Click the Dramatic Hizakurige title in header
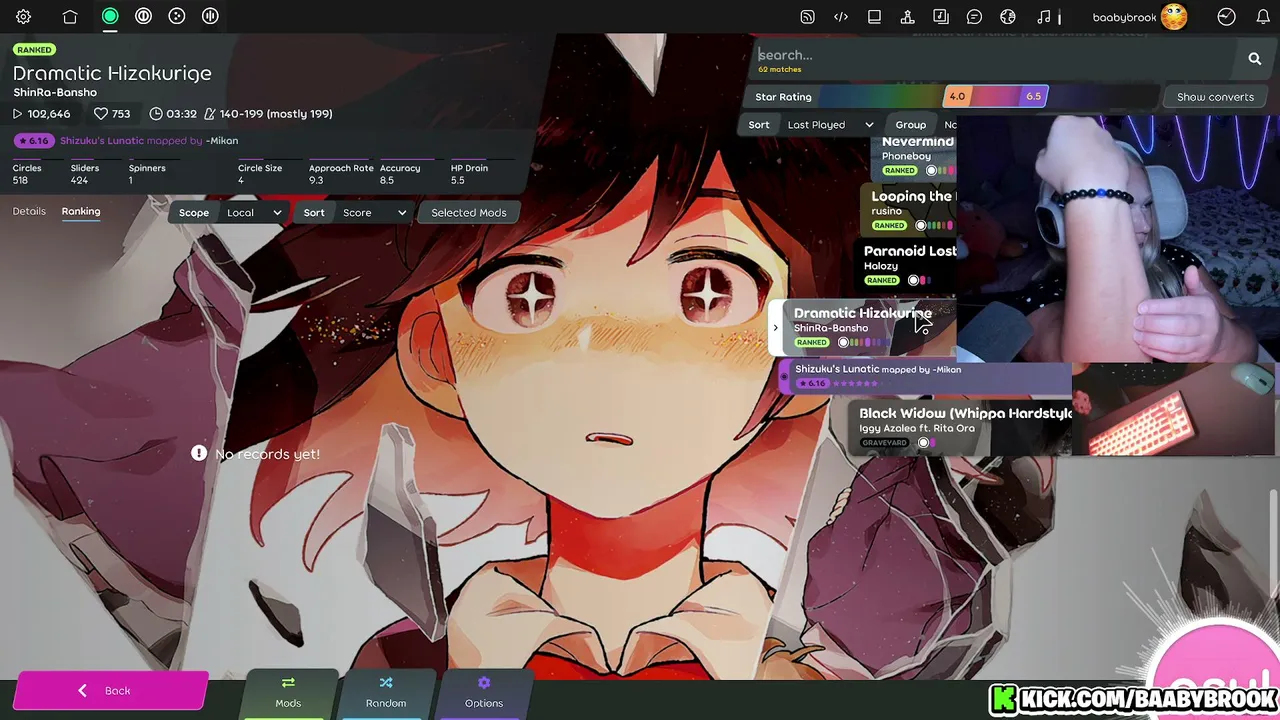 [112, 73]
